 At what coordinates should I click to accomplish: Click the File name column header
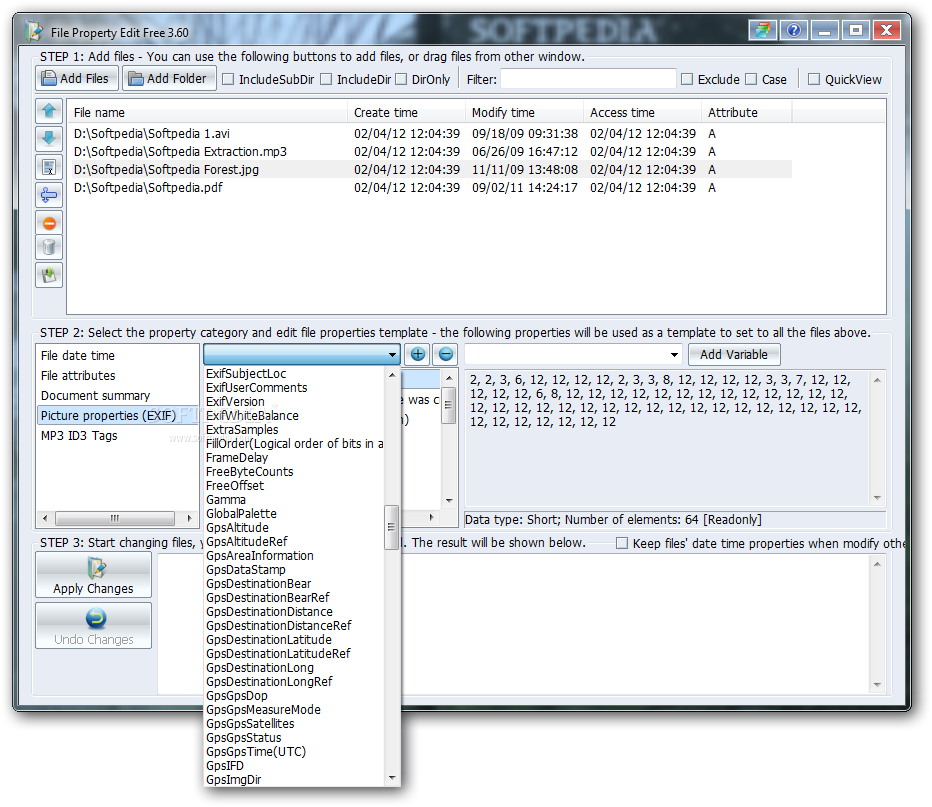207,112
